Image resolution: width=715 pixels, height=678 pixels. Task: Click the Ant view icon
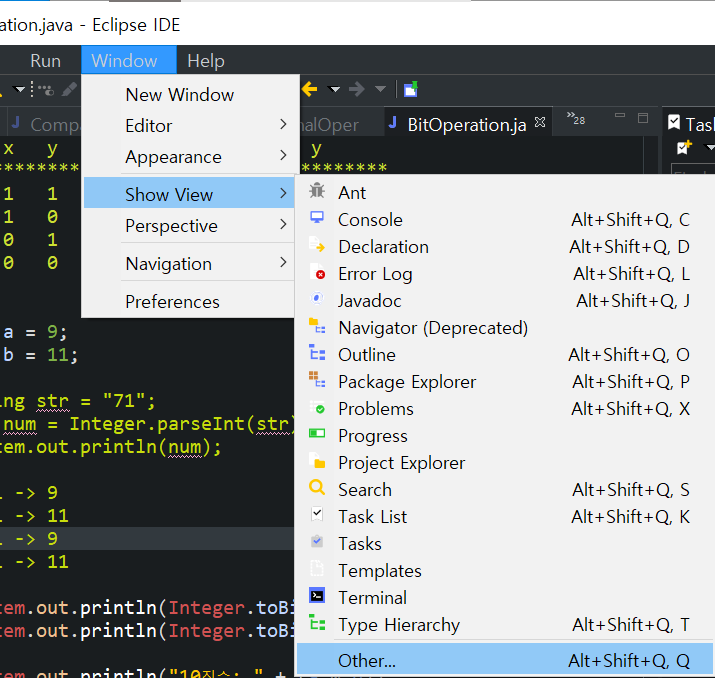(317, 191)
